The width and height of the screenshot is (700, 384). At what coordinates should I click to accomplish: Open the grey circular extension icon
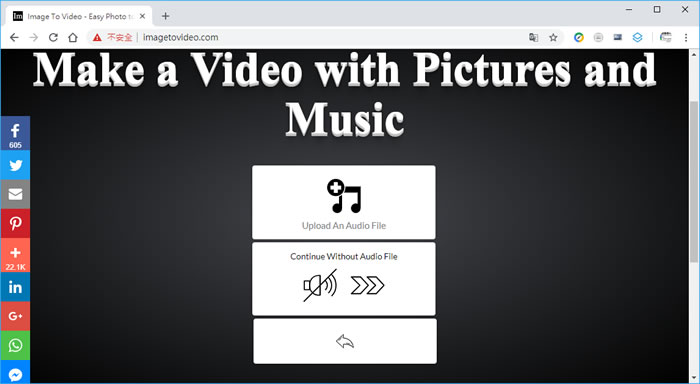599,38
